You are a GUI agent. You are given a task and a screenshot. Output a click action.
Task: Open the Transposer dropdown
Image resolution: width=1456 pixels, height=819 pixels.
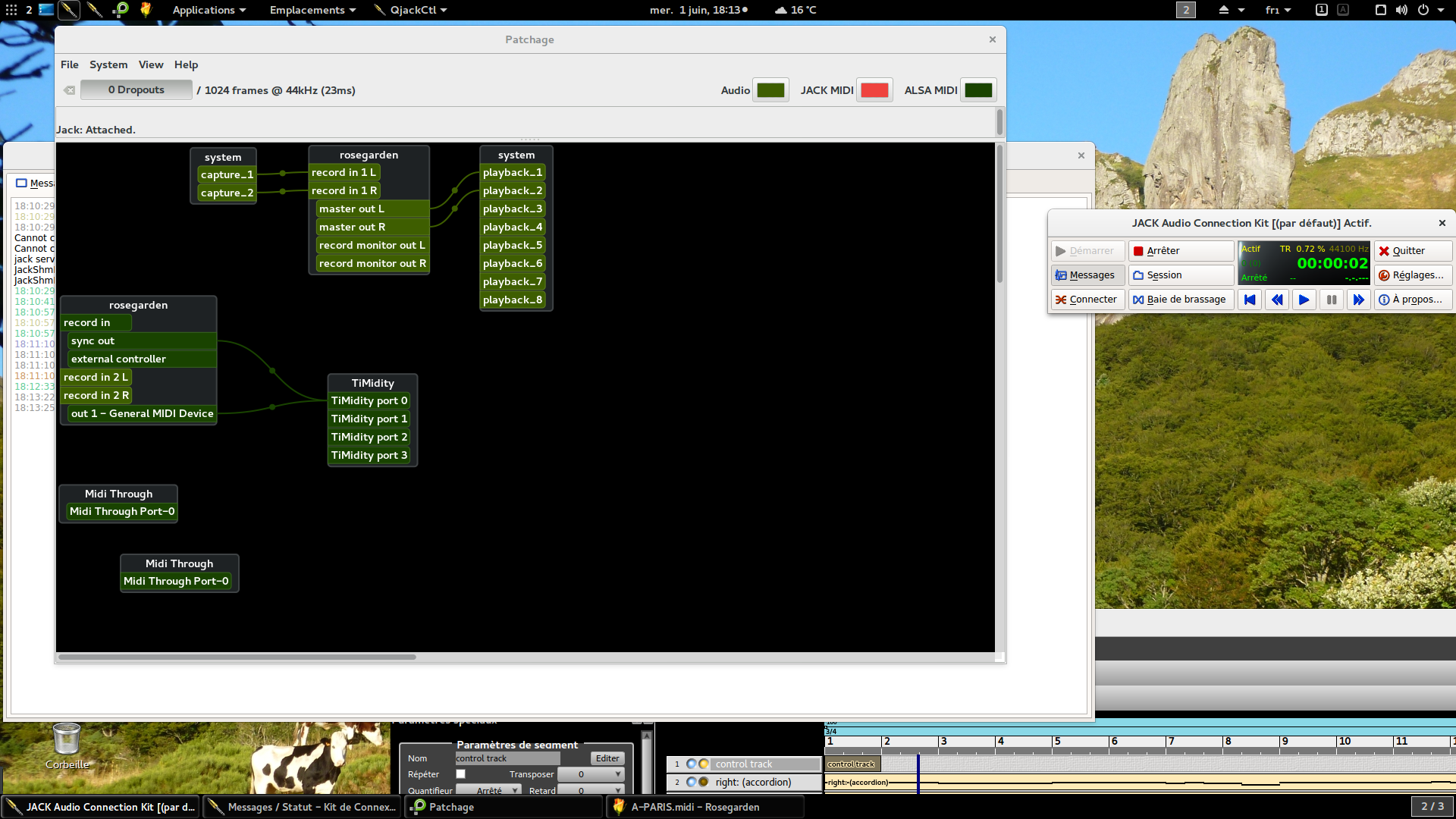591,774
